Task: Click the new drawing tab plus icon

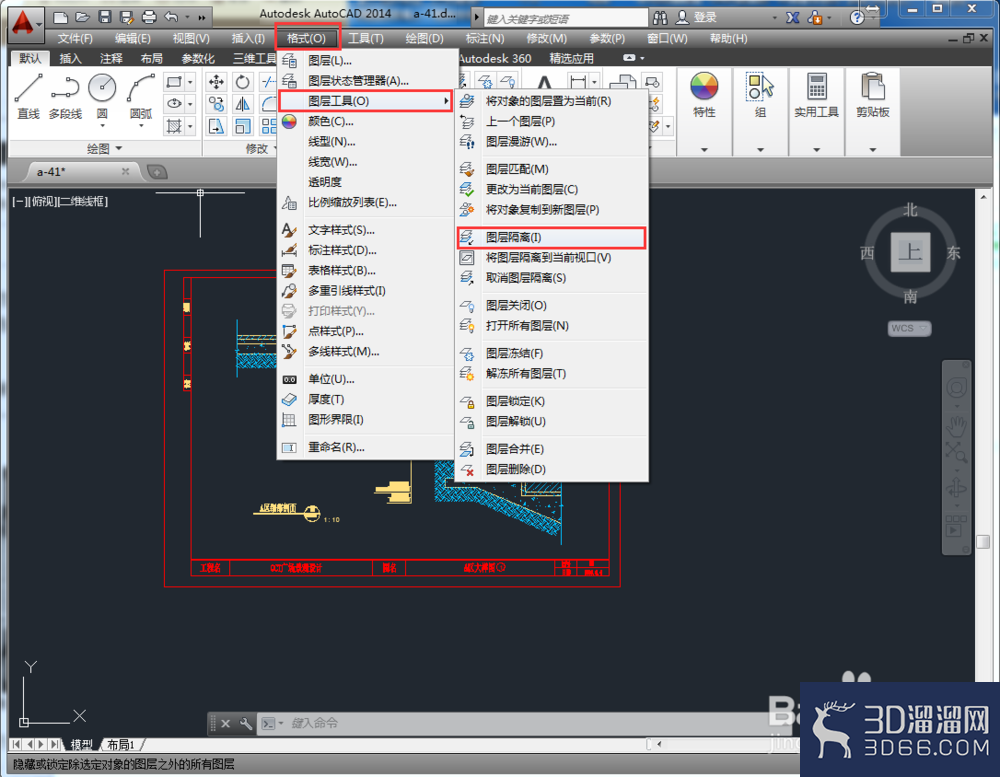Action: click(x=156, y=172)
